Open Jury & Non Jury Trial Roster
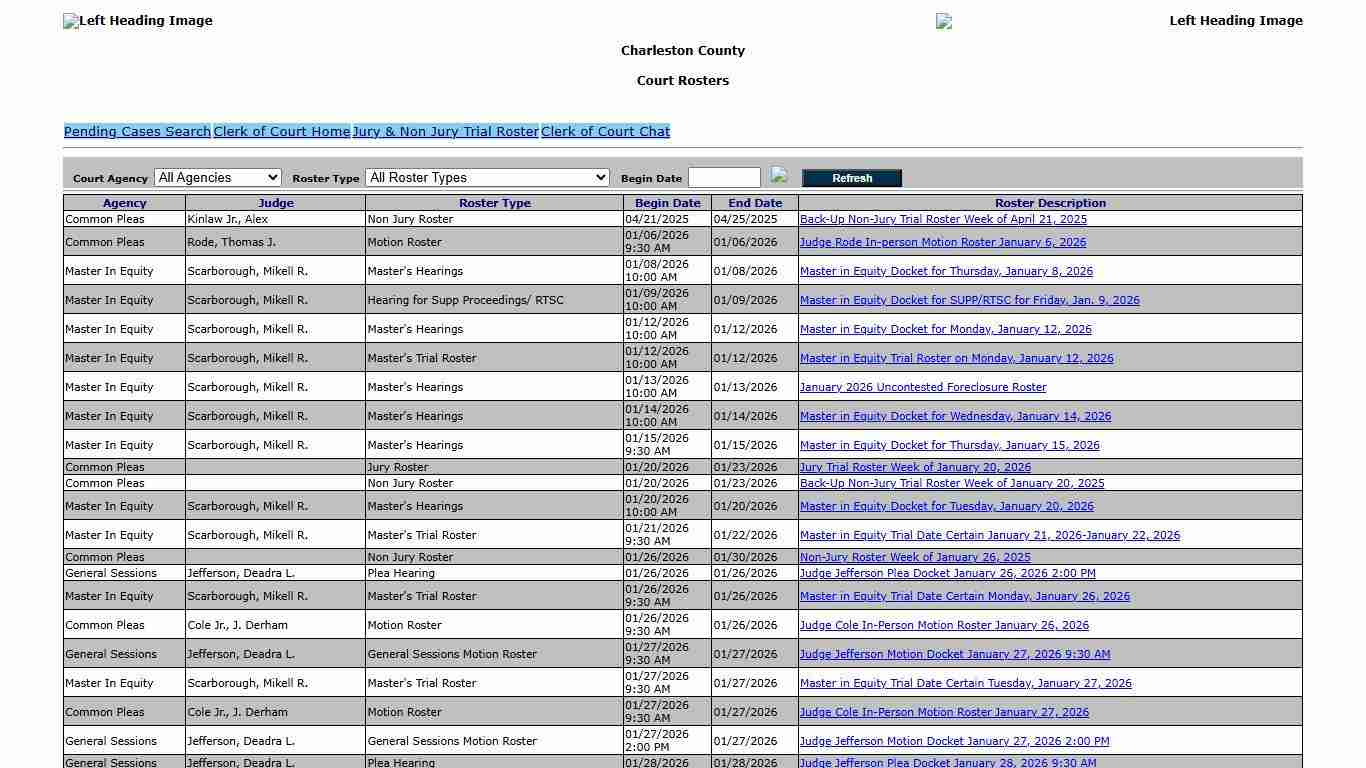1366x768 pixels. tap(445, 131)
